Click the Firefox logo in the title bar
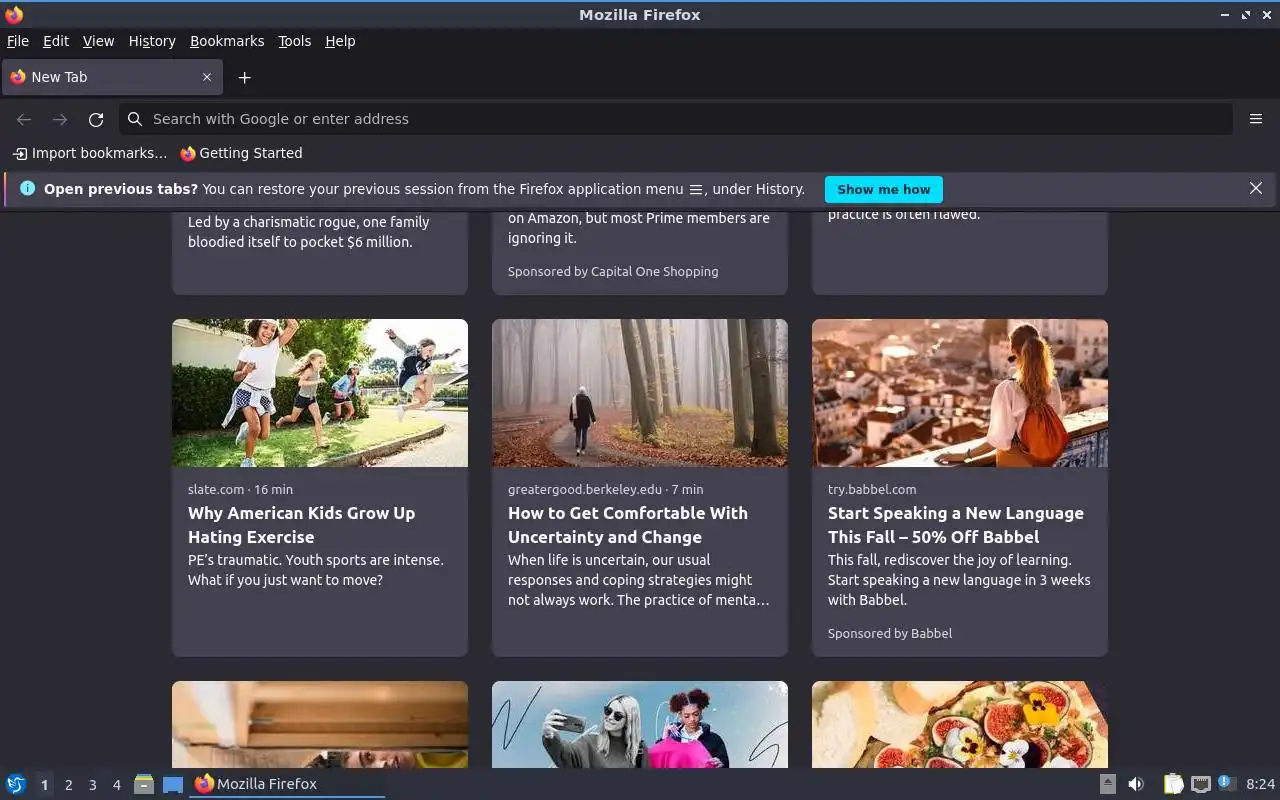 [14, 15]
